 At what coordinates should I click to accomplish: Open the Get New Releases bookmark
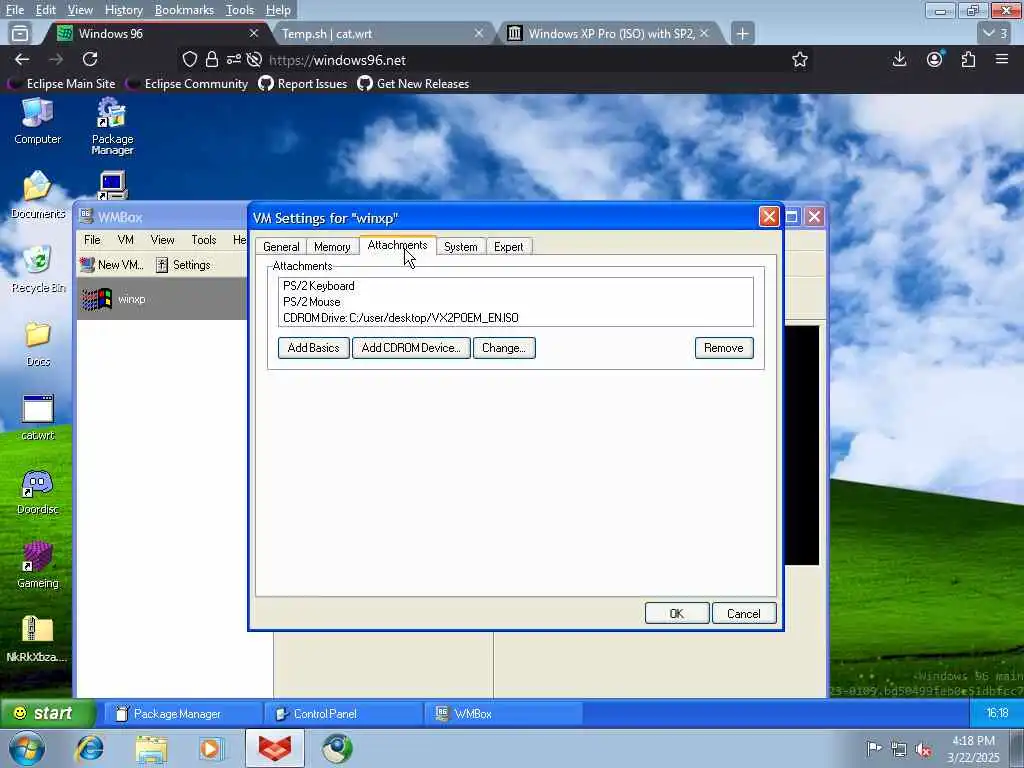413,84
